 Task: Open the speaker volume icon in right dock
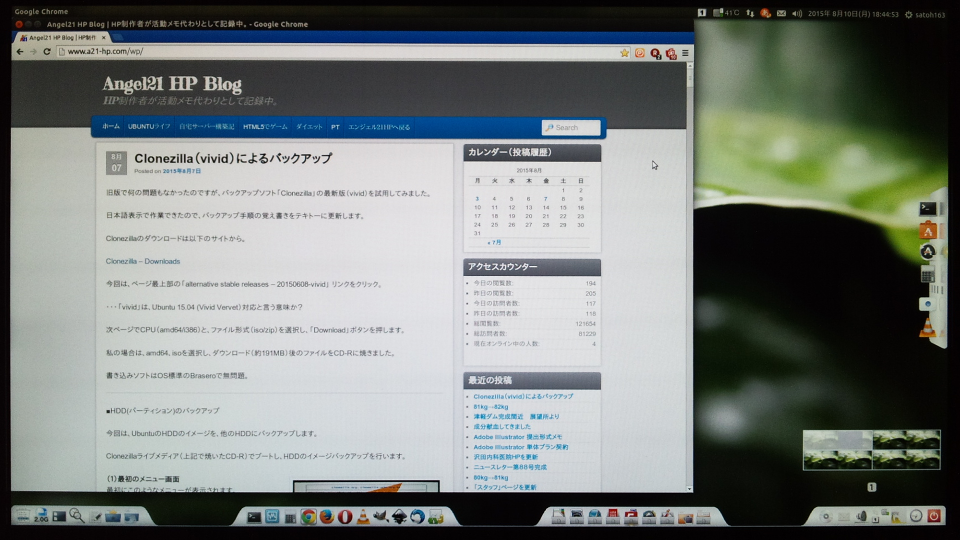tap(861, 517)
